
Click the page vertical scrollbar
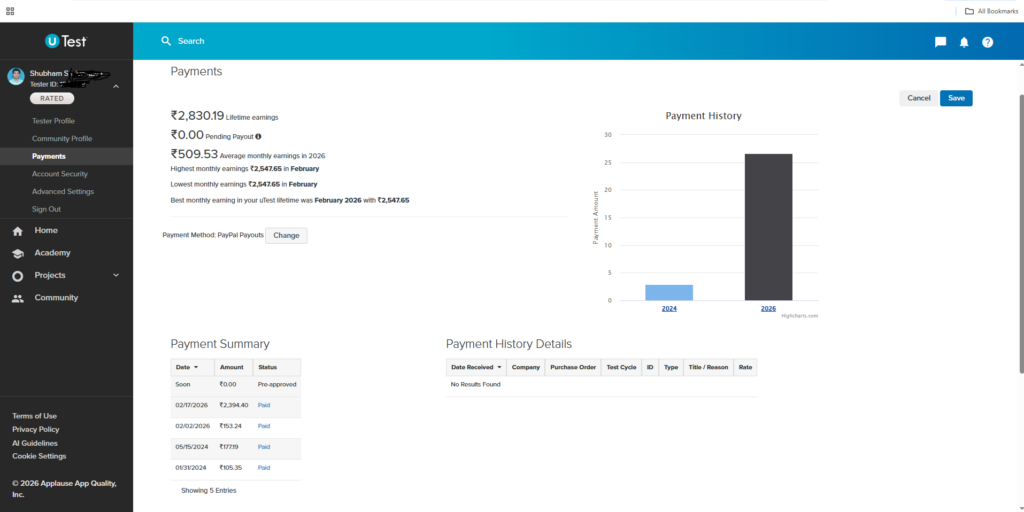click(x=1021, y=234)
